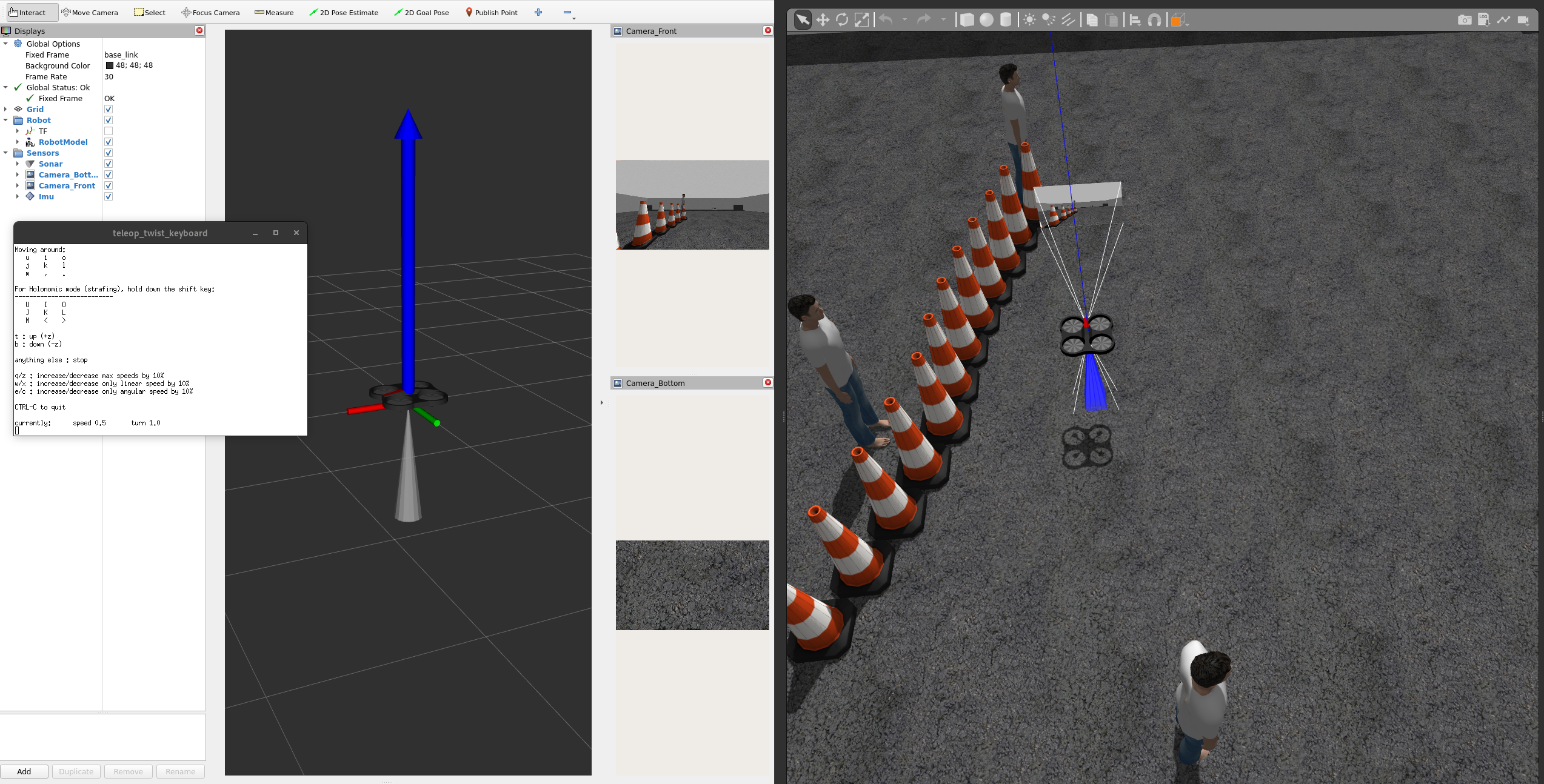Enable the TF display checkbox
The height and width of the screenshot is (784, 1544).
coord(109,131)
